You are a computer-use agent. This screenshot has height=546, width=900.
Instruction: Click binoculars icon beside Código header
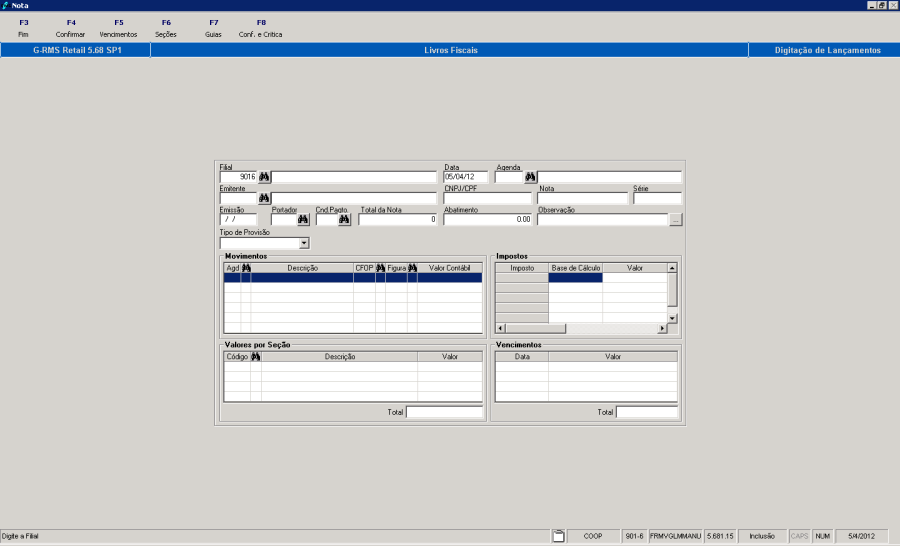click(256, 357)
